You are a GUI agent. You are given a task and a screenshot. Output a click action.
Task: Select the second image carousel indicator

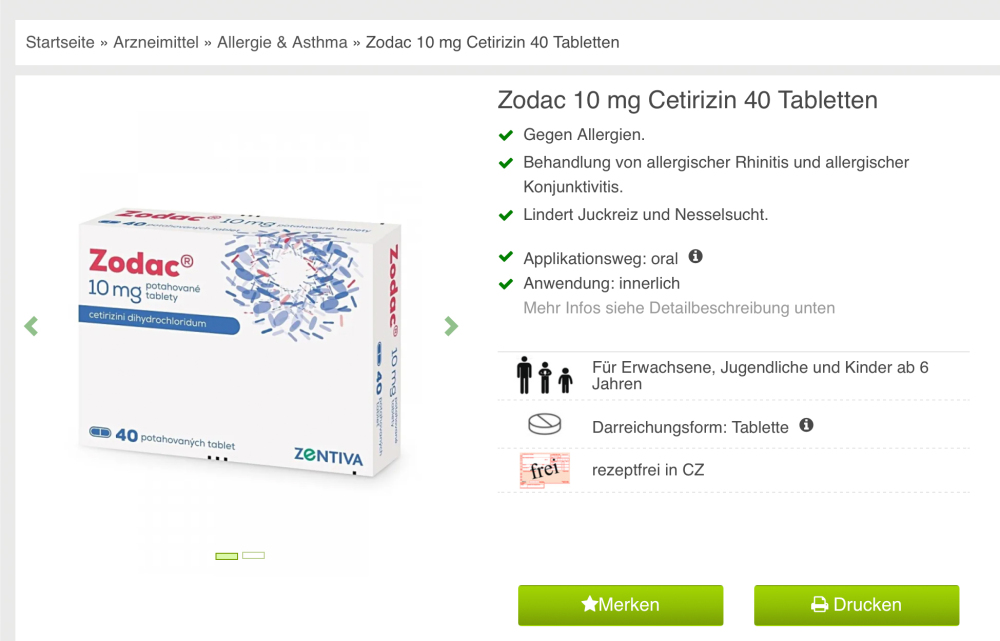[x=253, y=556]
